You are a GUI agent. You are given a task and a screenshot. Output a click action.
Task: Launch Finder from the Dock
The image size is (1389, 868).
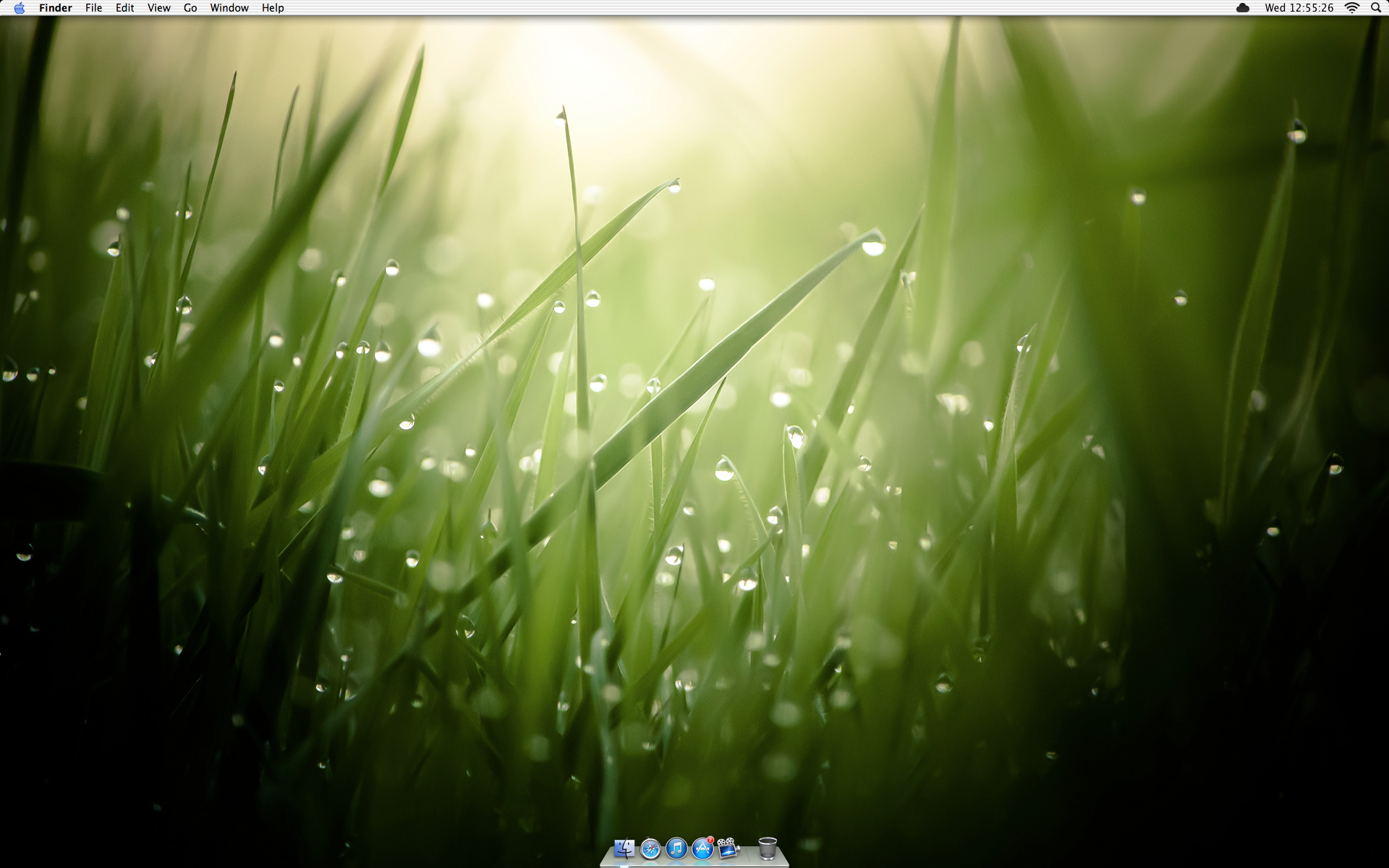[624, 848]
